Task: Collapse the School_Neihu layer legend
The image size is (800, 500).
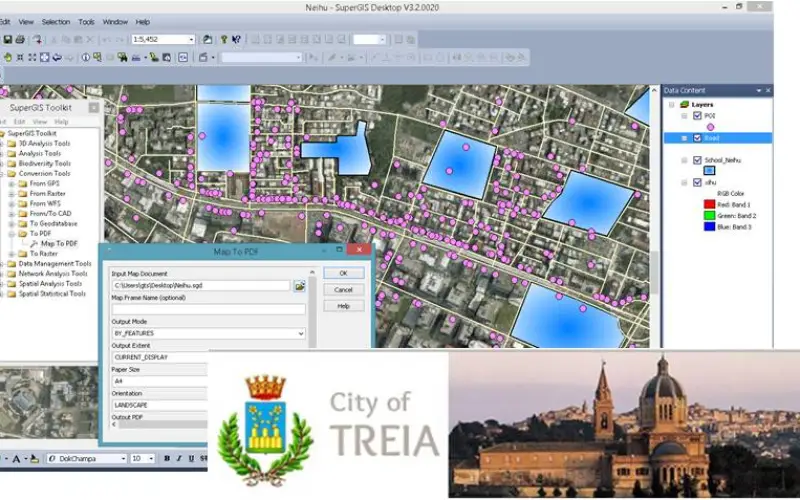Action: point(684,160)
